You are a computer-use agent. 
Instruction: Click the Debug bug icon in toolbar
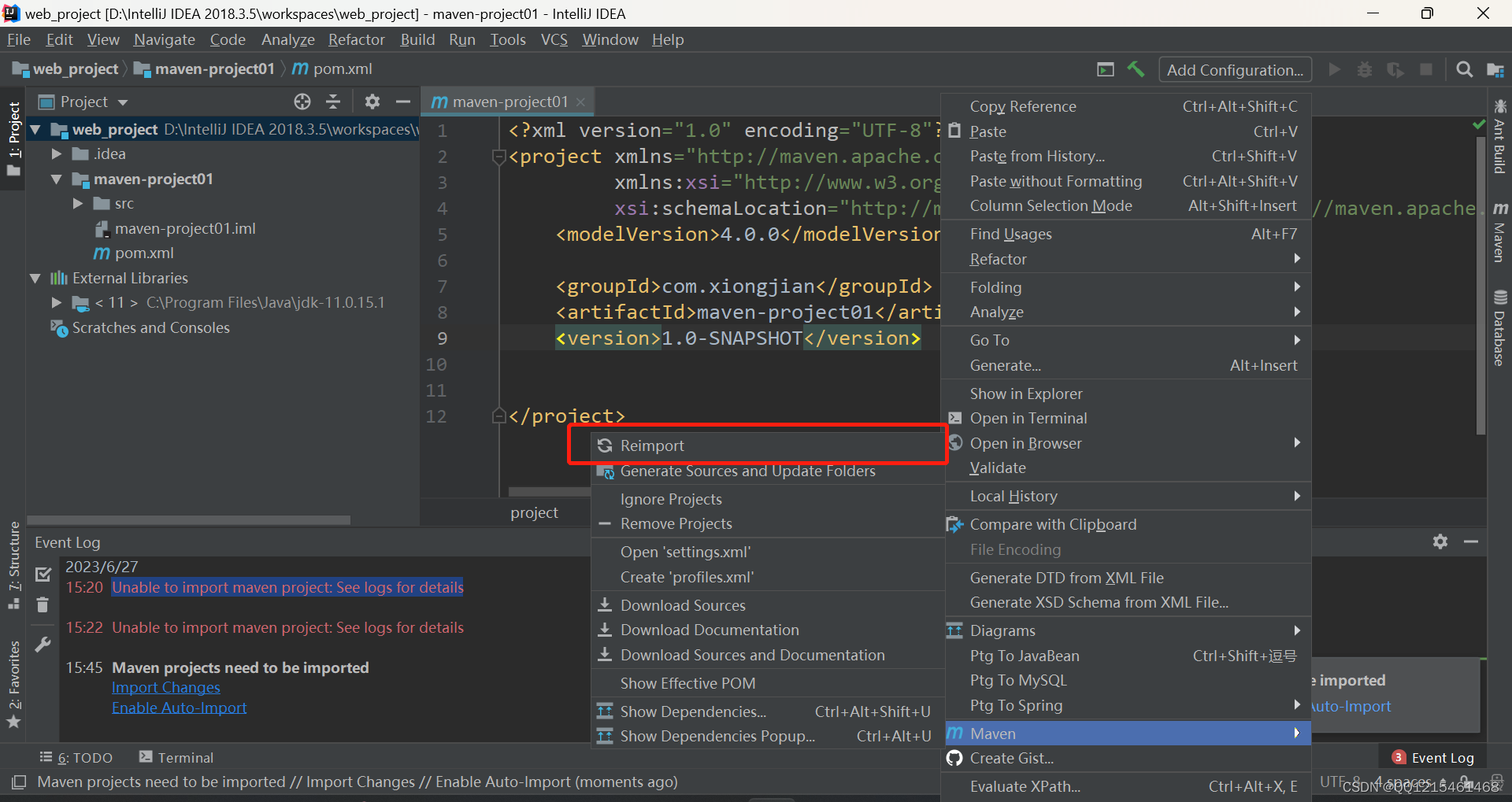coord(1365,69)
